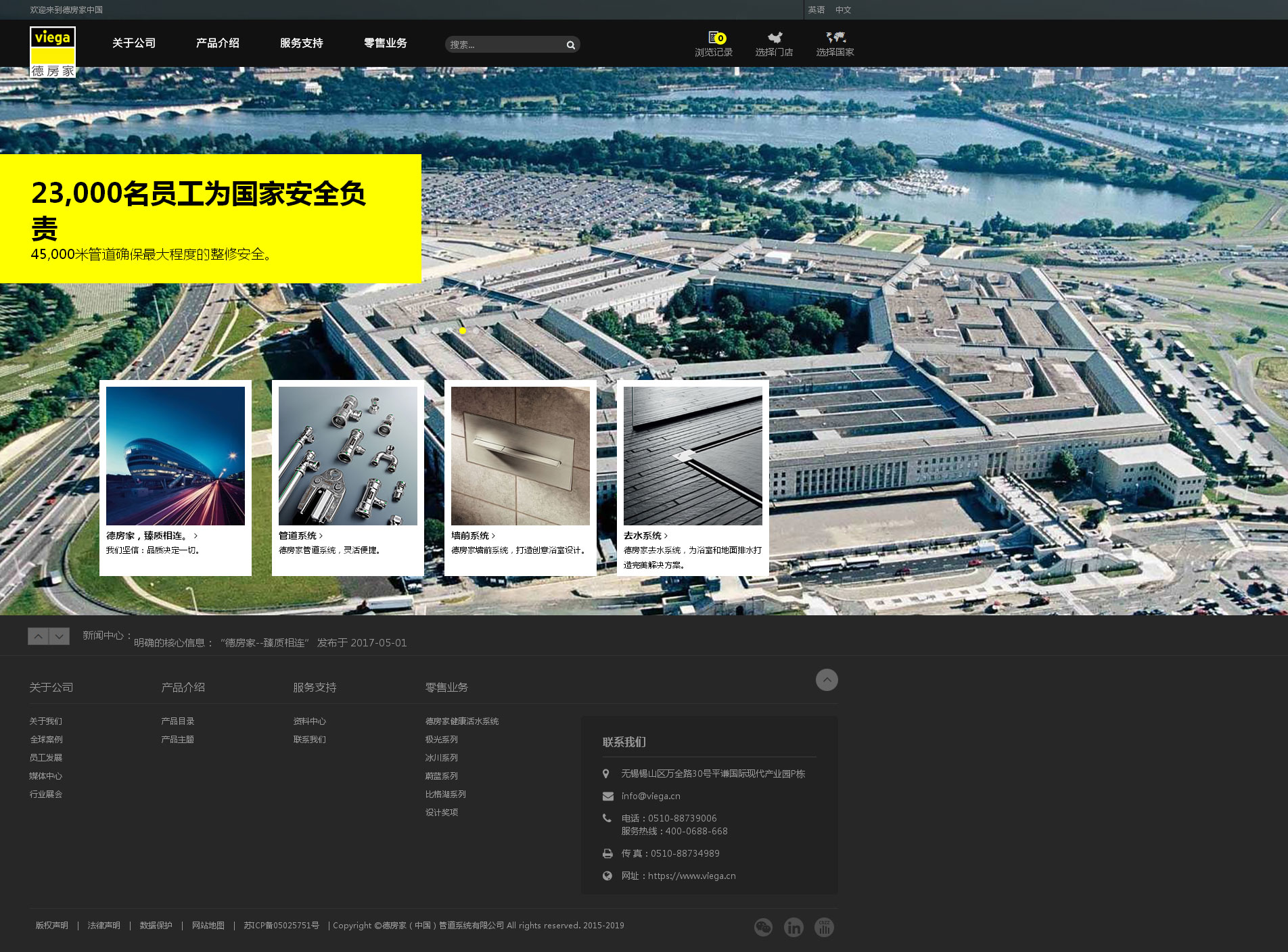Click the Viega 德房家 logo

[53, 52]
